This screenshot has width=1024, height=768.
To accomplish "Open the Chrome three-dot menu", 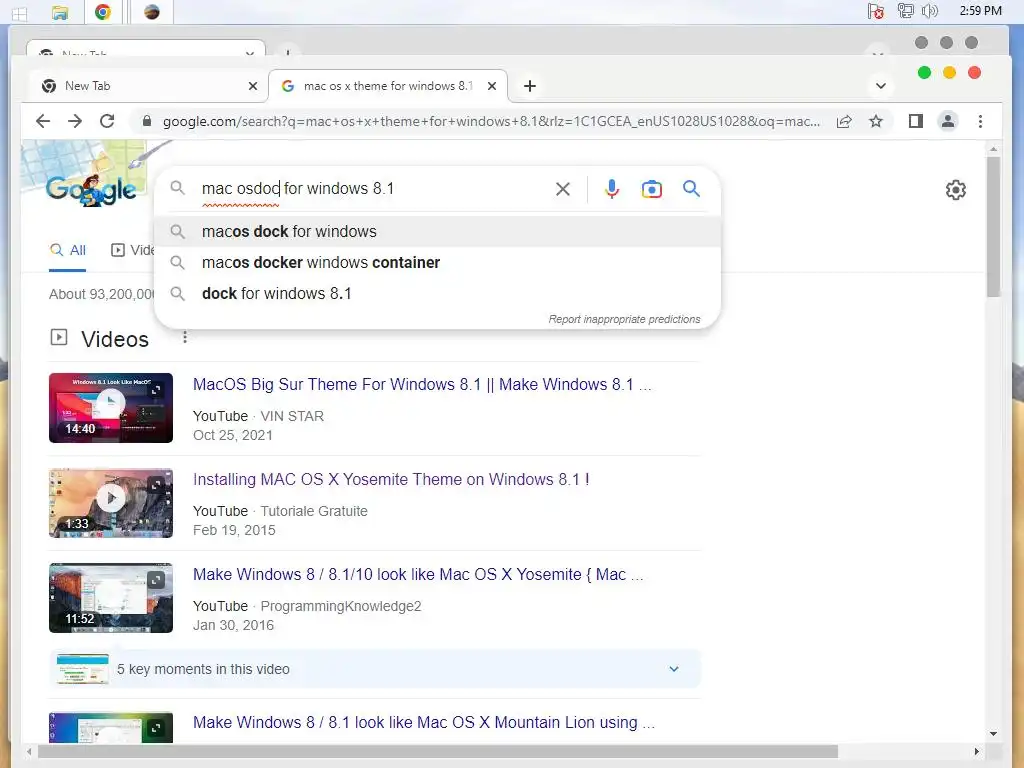I will (980, 121).
